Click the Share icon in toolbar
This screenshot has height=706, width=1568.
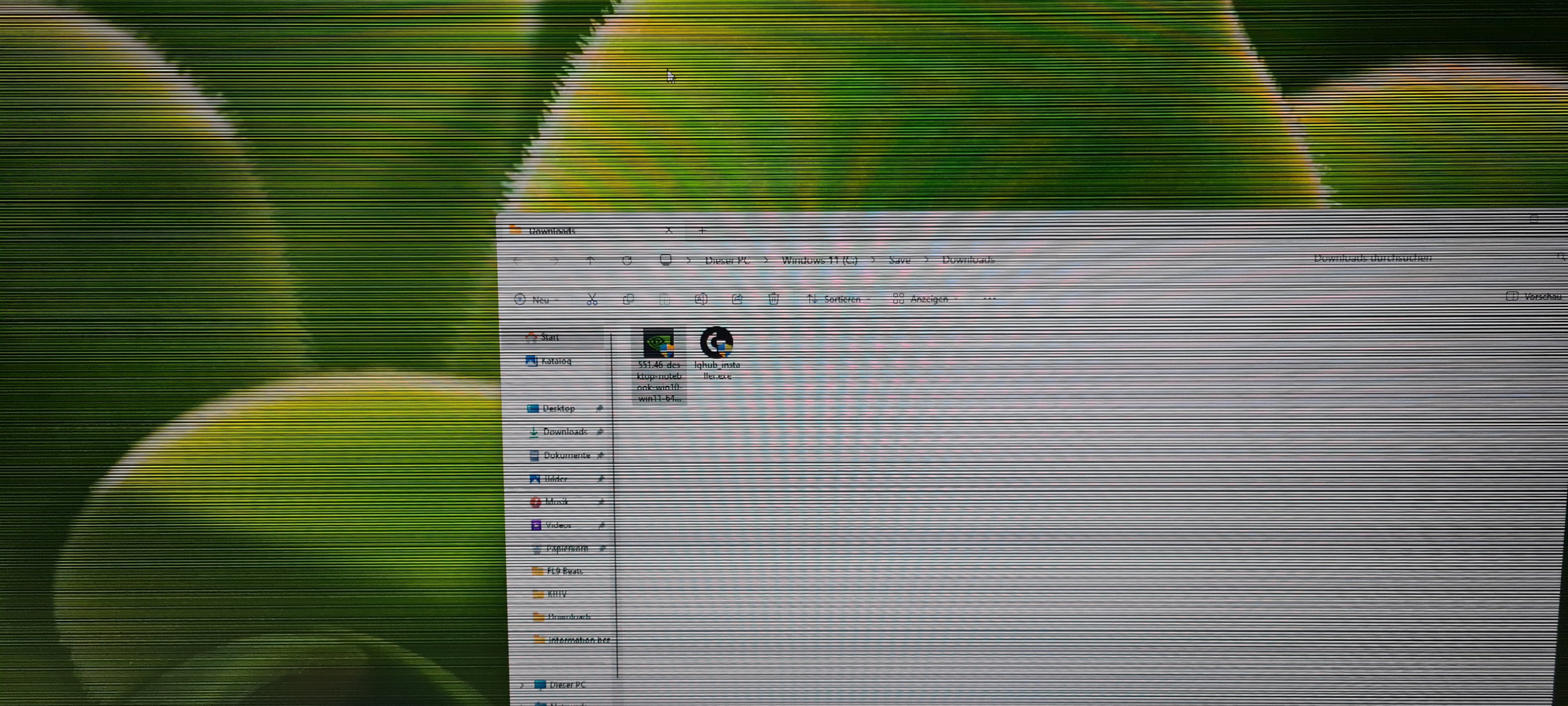(737, 299)
